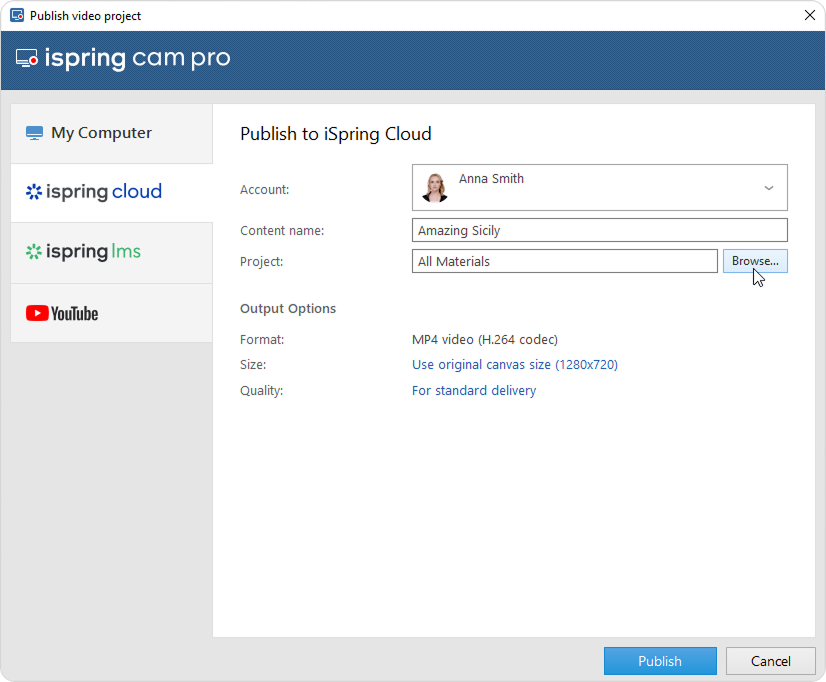
Task: Open the account selector showing Anna Smith
Action: point(598,188)
